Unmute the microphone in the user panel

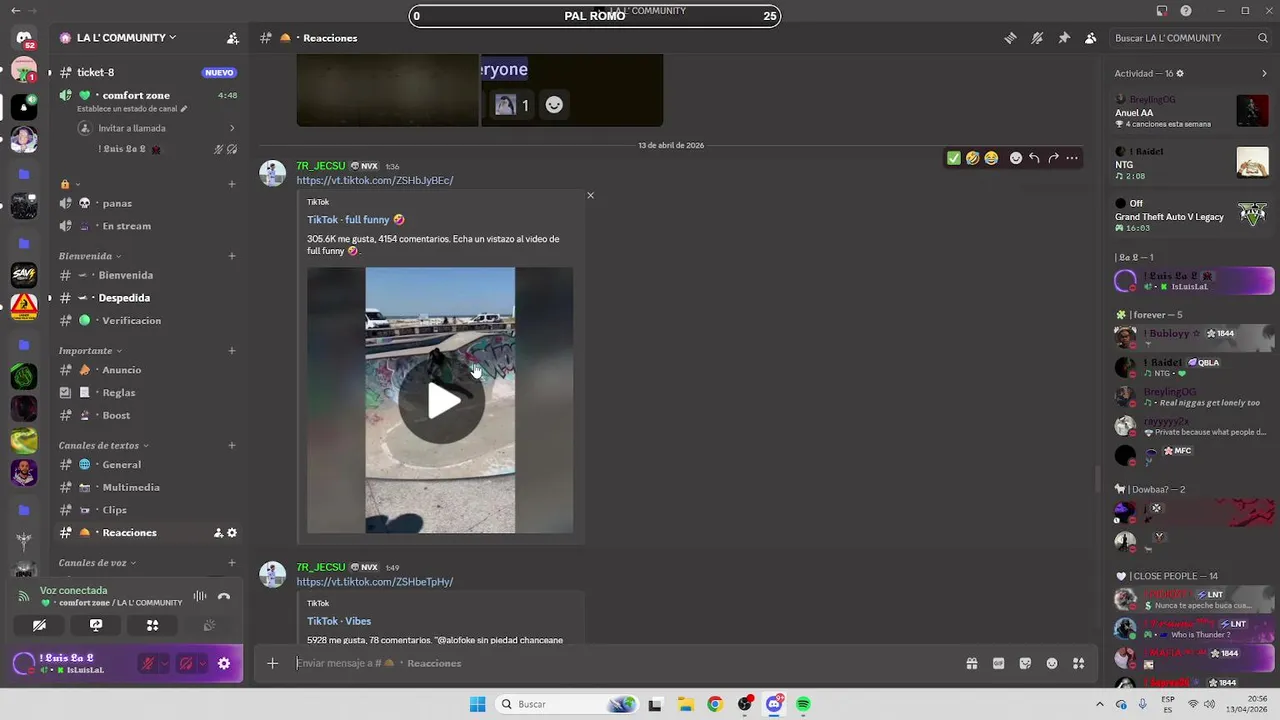pyautogui.click(x=148, y=663)
